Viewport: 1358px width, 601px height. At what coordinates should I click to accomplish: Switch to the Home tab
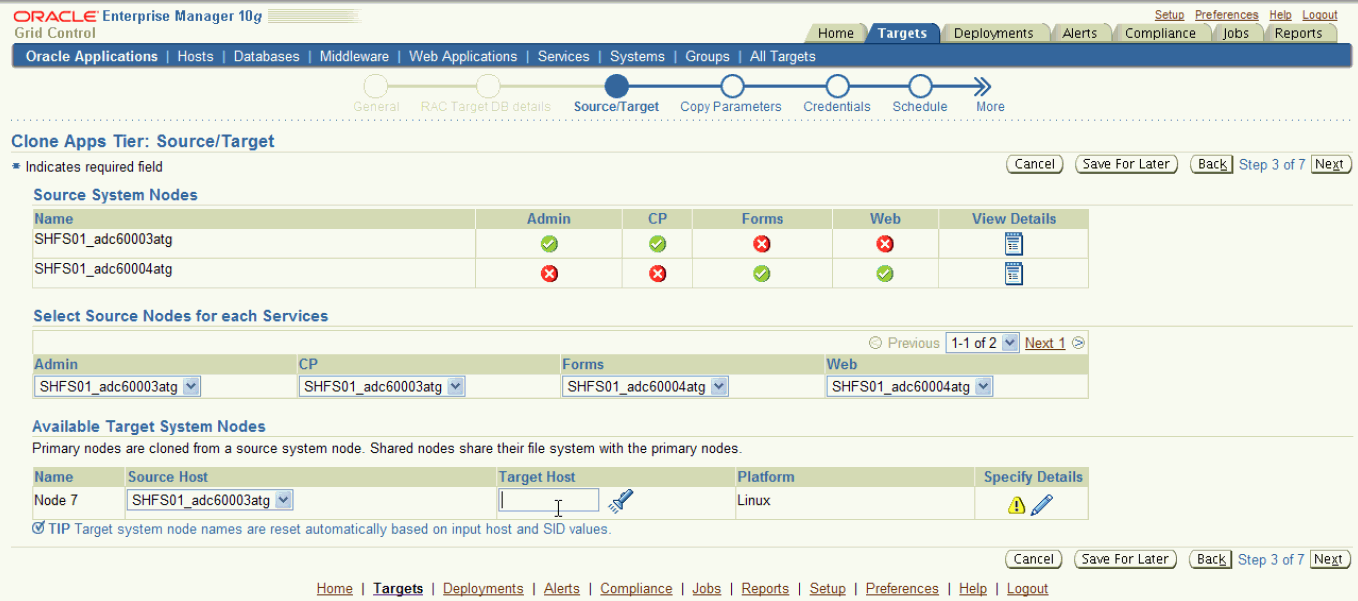coord(836,33)
